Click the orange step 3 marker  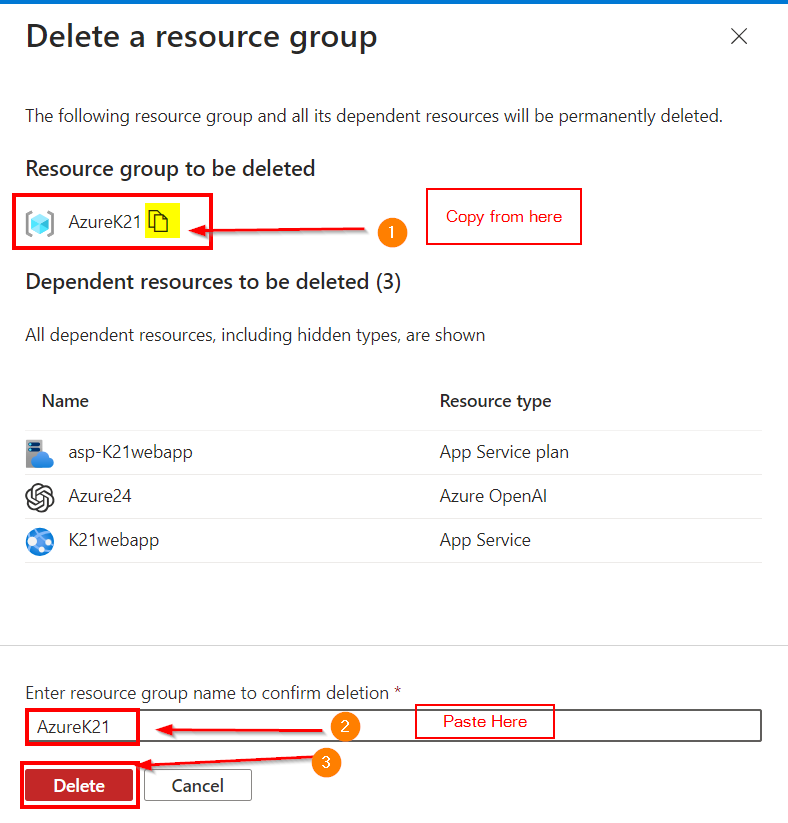(x=326, y=763)
